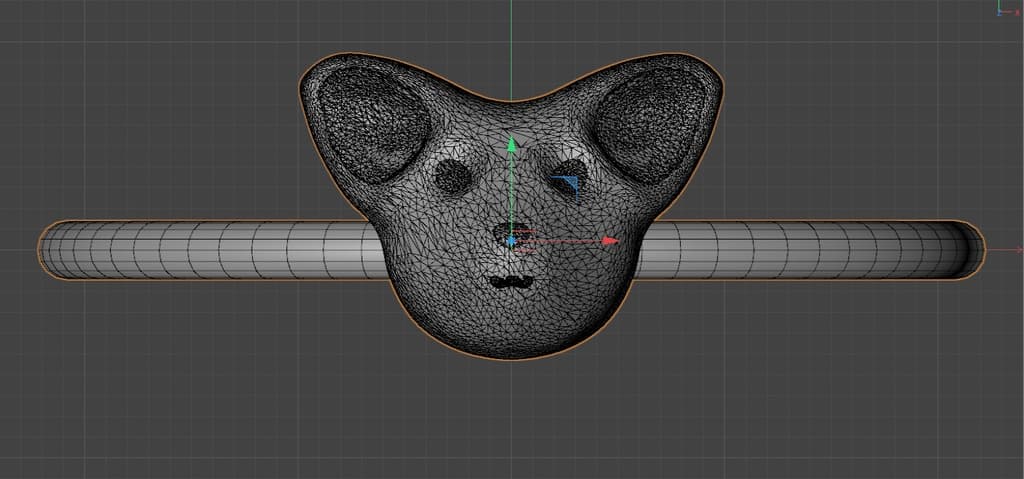Click the rounded left end of the ring

point(50,250)
